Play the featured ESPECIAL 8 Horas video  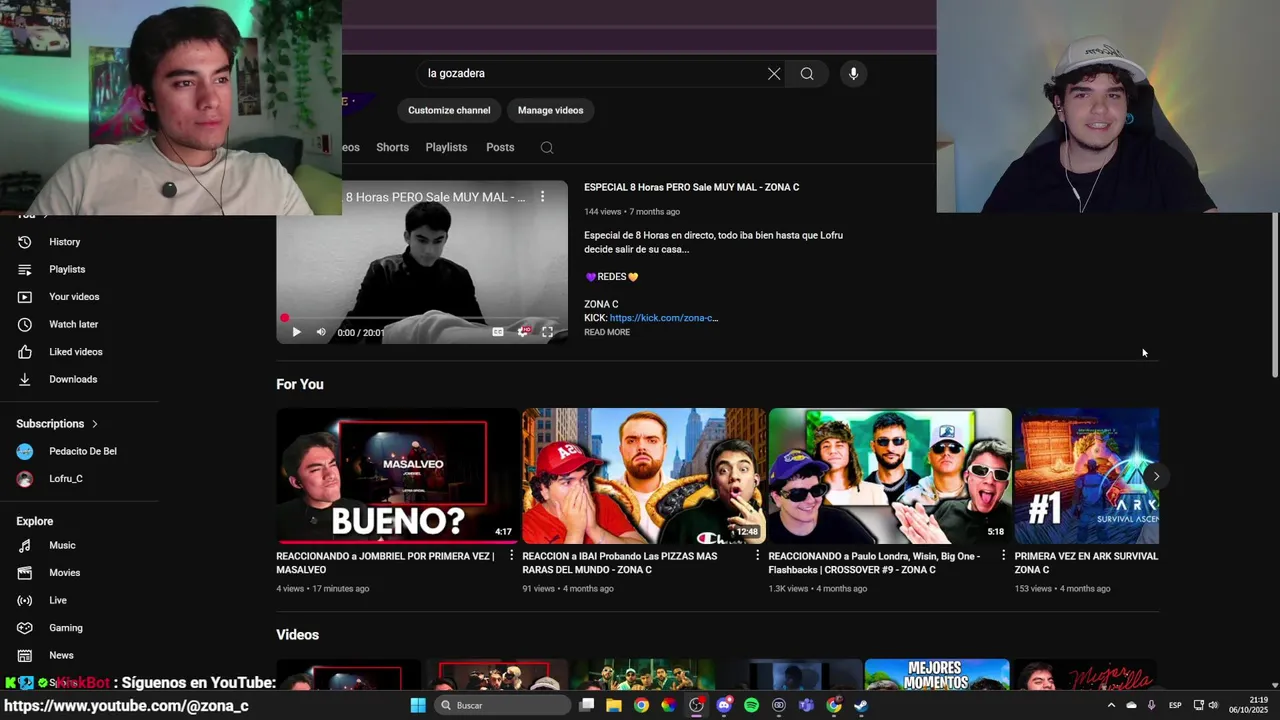296,332
